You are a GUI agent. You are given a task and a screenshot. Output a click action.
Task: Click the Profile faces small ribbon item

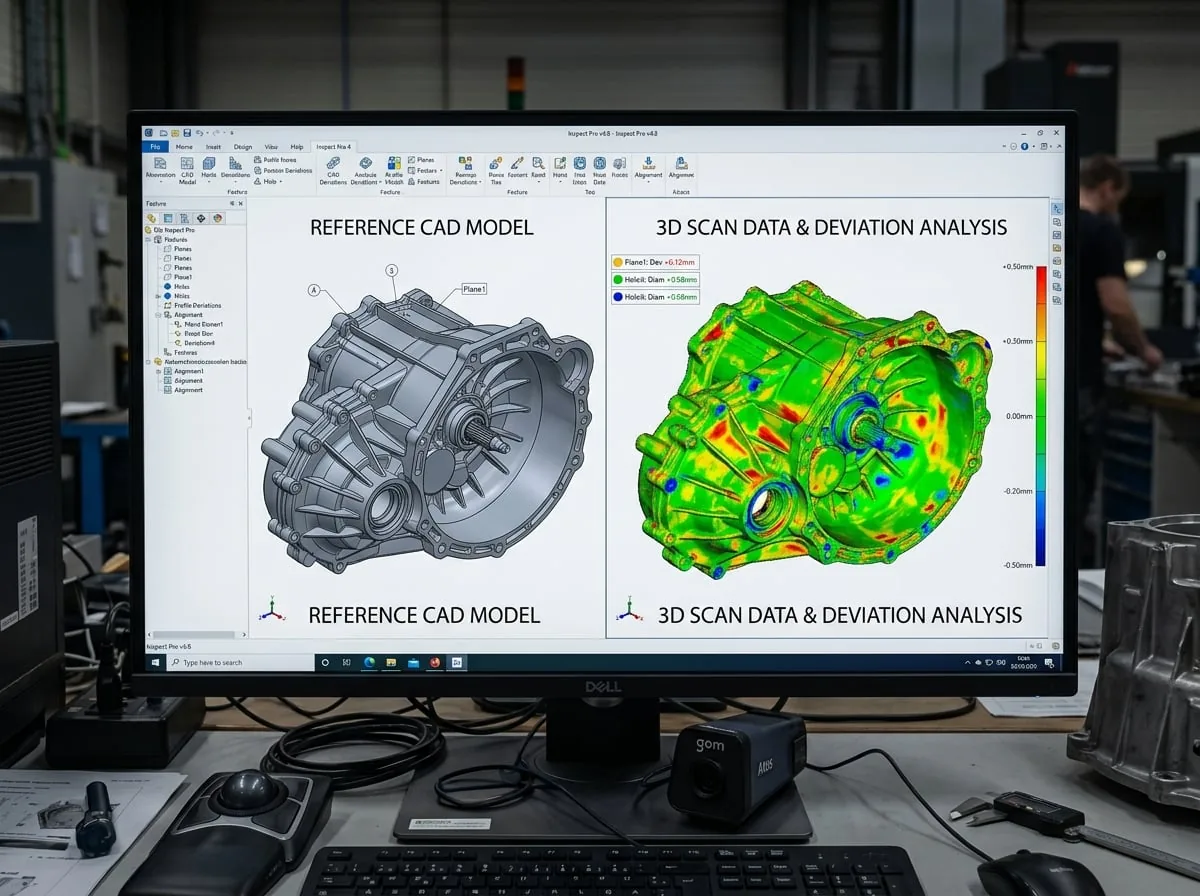pos(275,160)
